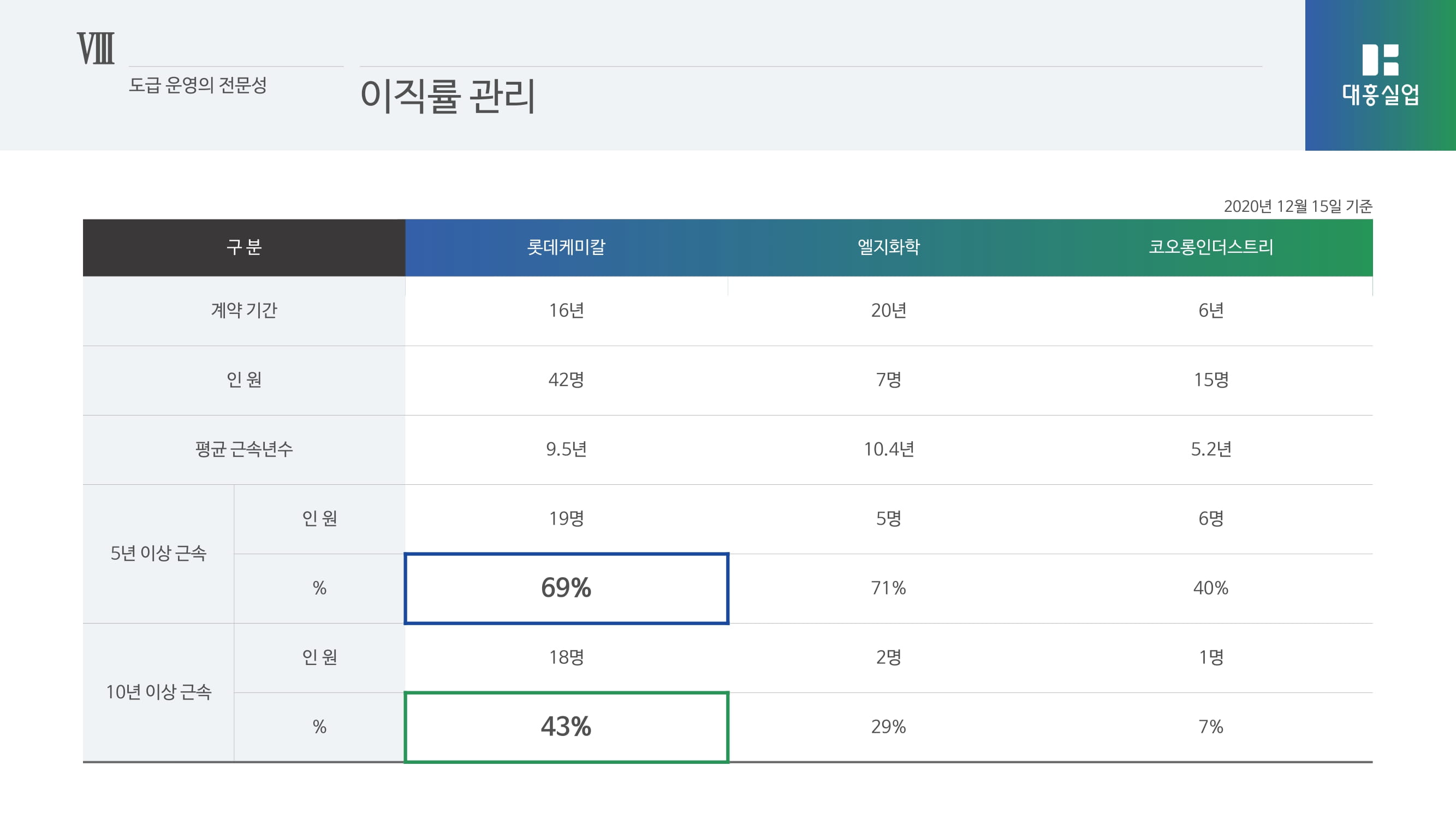Select the 10년 이상 근속 row group
The height and width of the screenshot is (819, 1456).
158,692
